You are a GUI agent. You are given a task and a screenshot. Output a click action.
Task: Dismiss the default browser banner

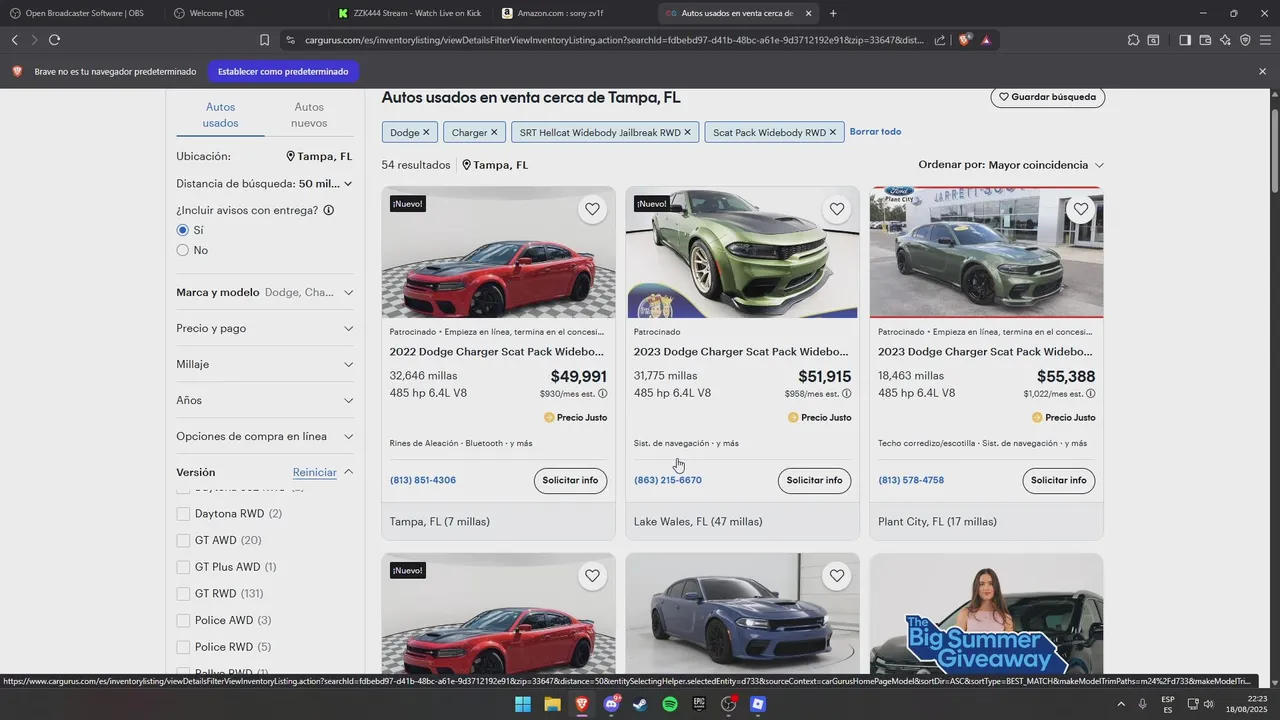click(x=1262, y=72)
